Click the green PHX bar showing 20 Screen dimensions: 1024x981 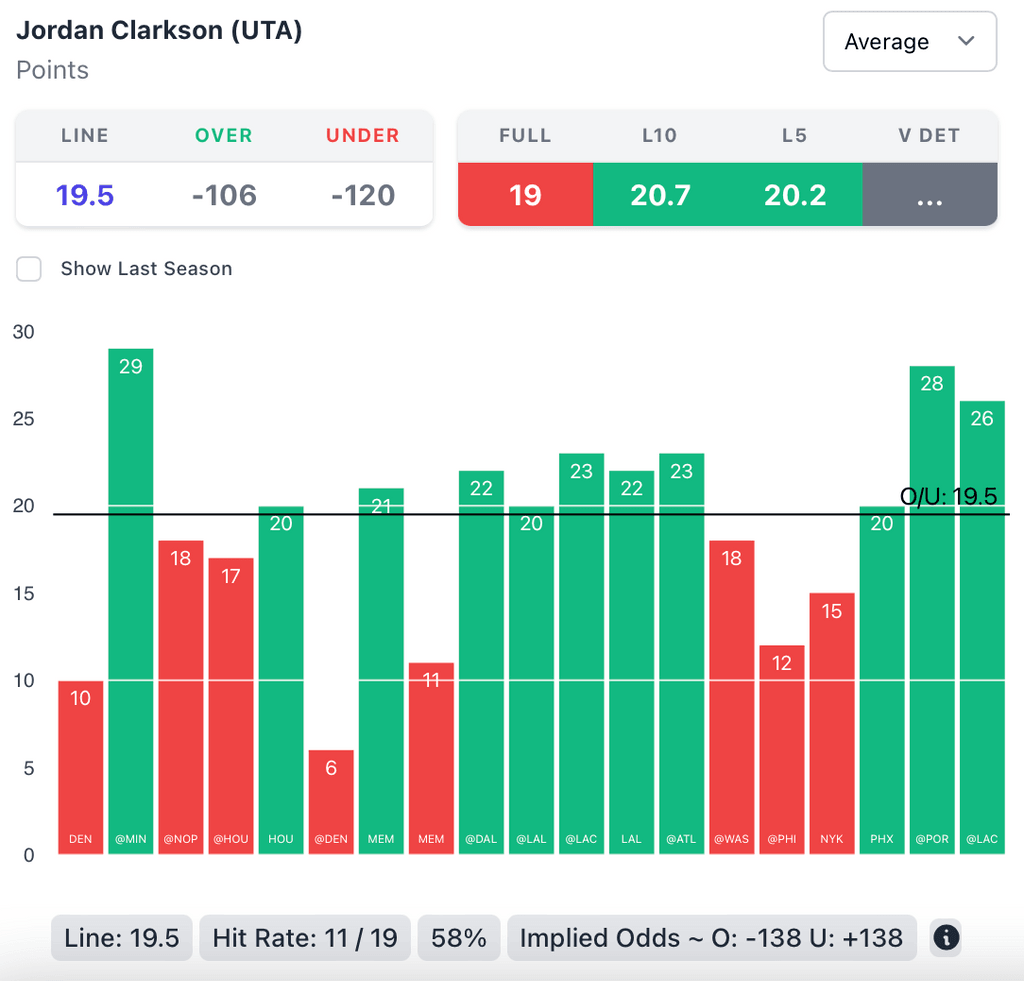[882, 680]
